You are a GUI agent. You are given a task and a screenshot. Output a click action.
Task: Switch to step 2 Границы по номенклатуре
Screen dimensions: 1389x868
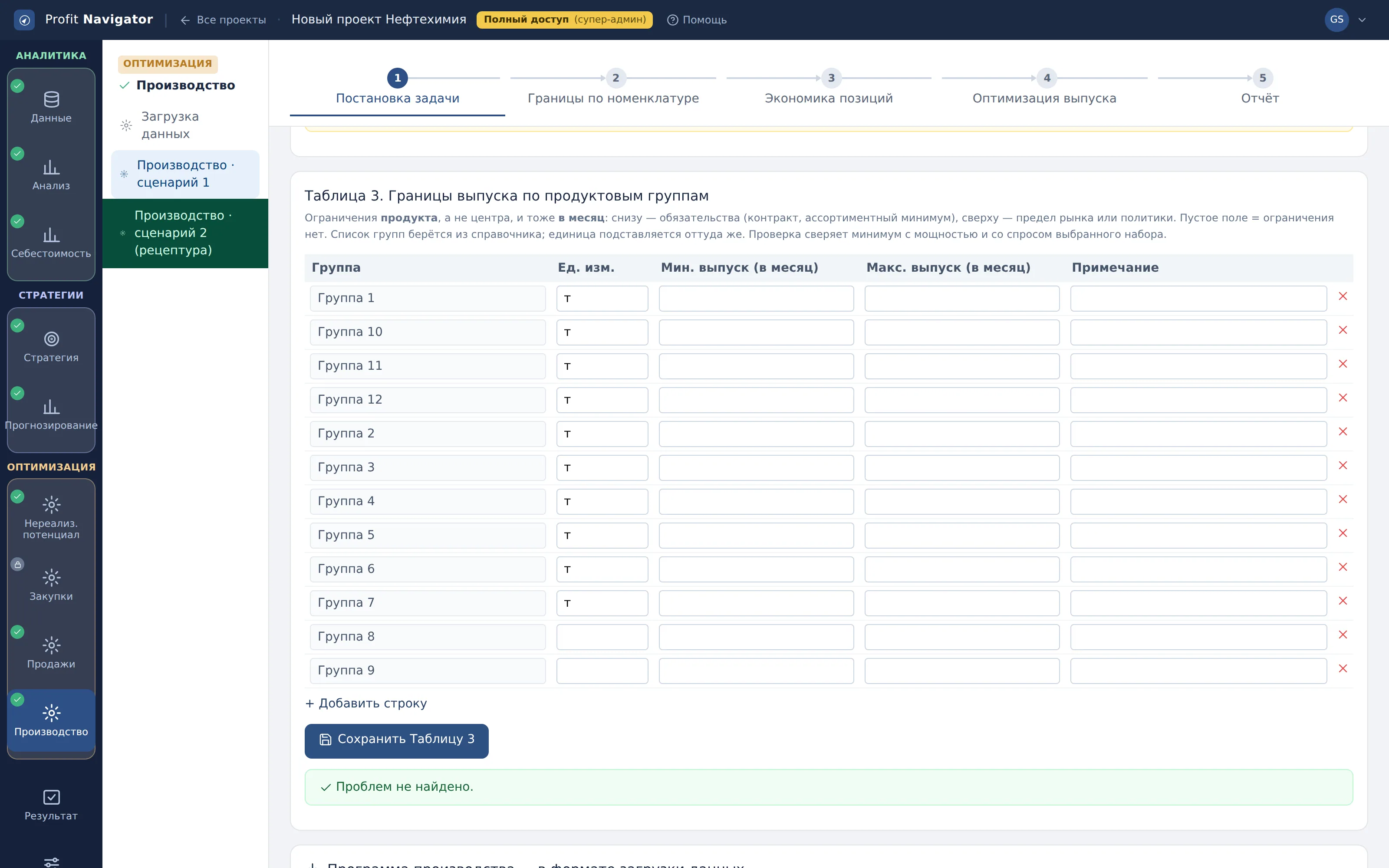(613, 87)
